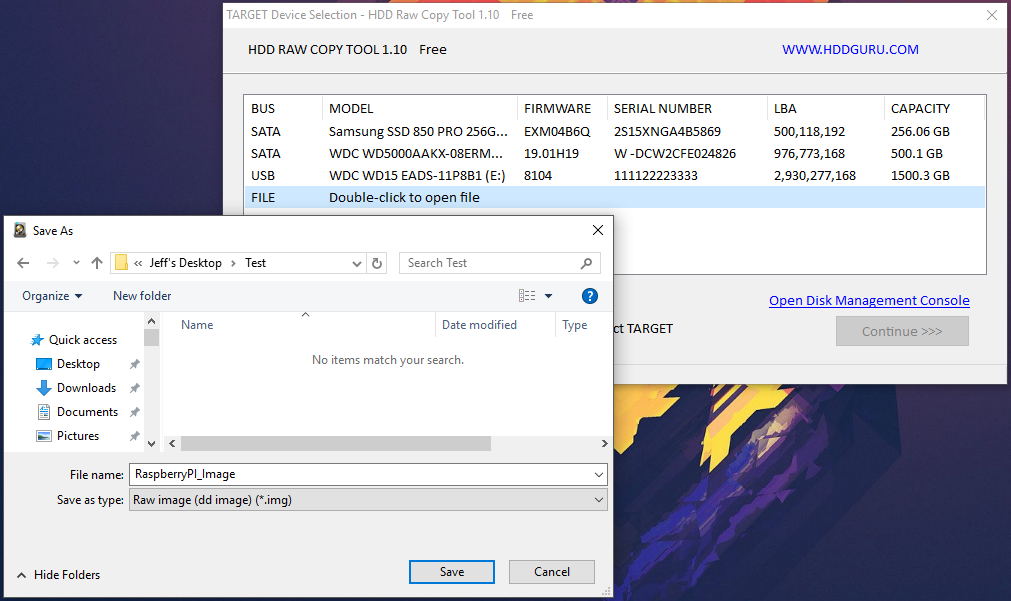Refresh the Test folder view

(x=377, y=263)
